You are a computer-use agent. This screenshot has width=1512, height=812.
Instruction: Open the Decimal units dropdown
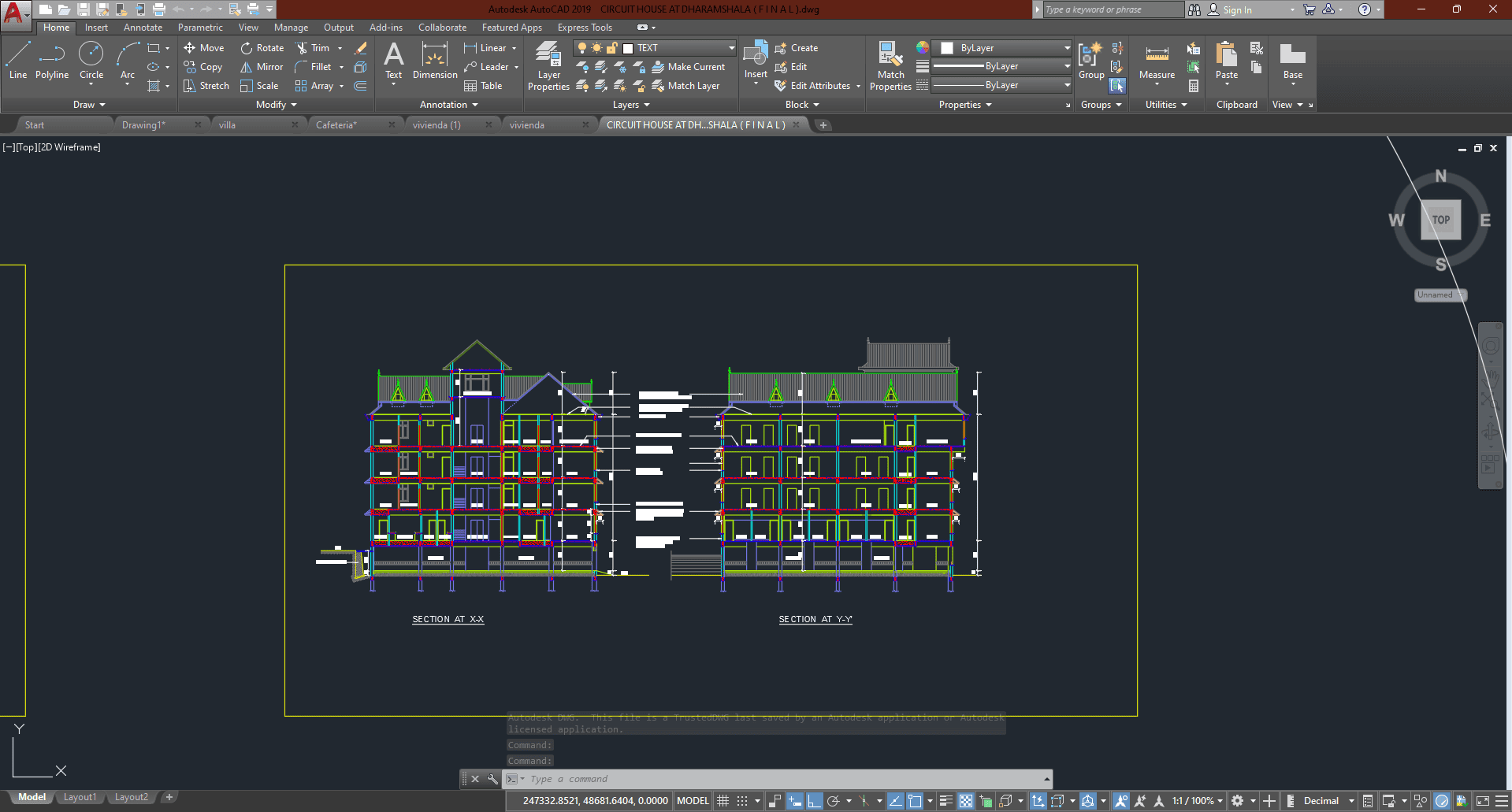(1328, 801)
